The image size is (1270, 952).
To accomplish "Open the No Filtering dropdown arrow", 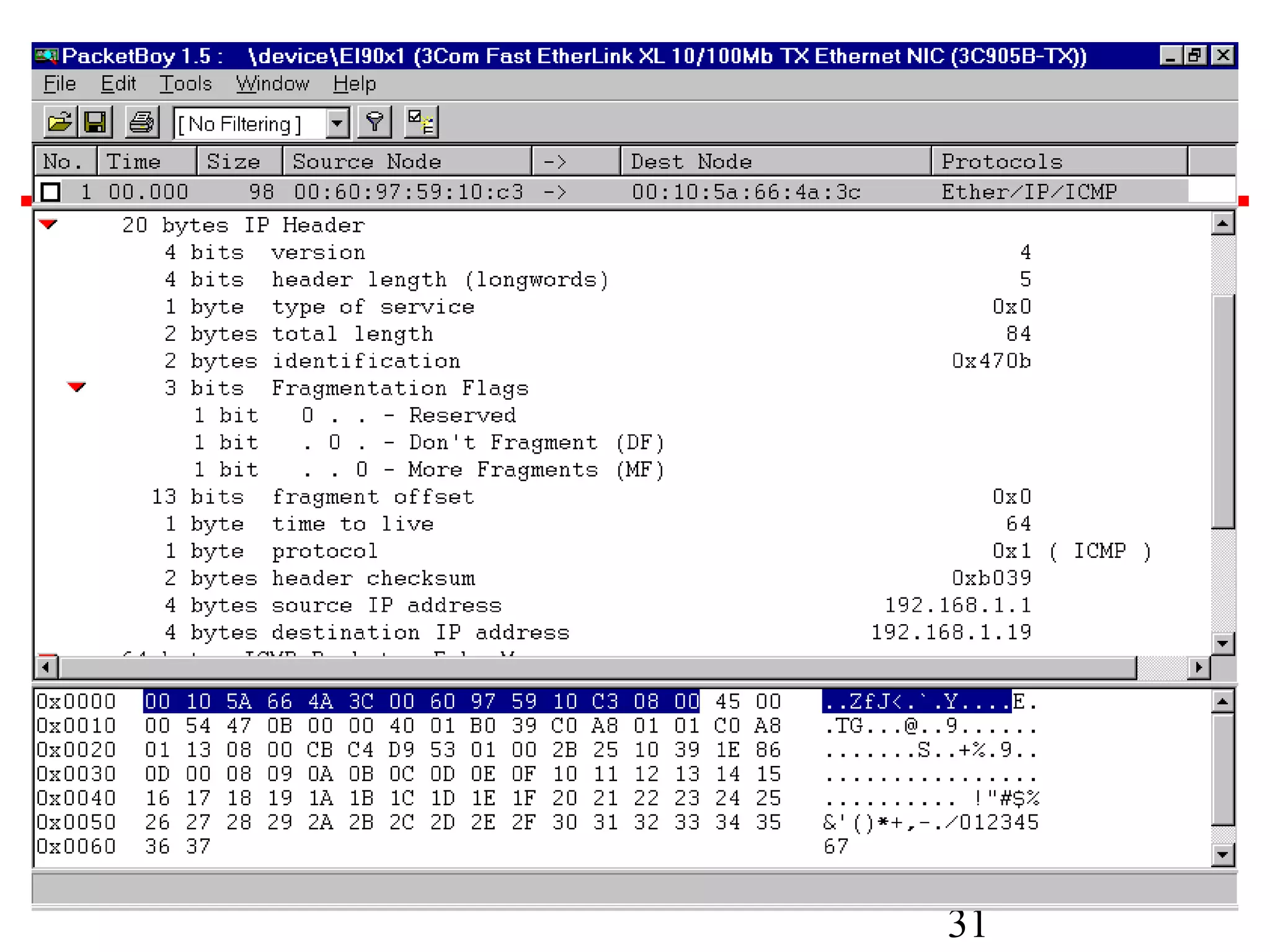I will [337, 123].
